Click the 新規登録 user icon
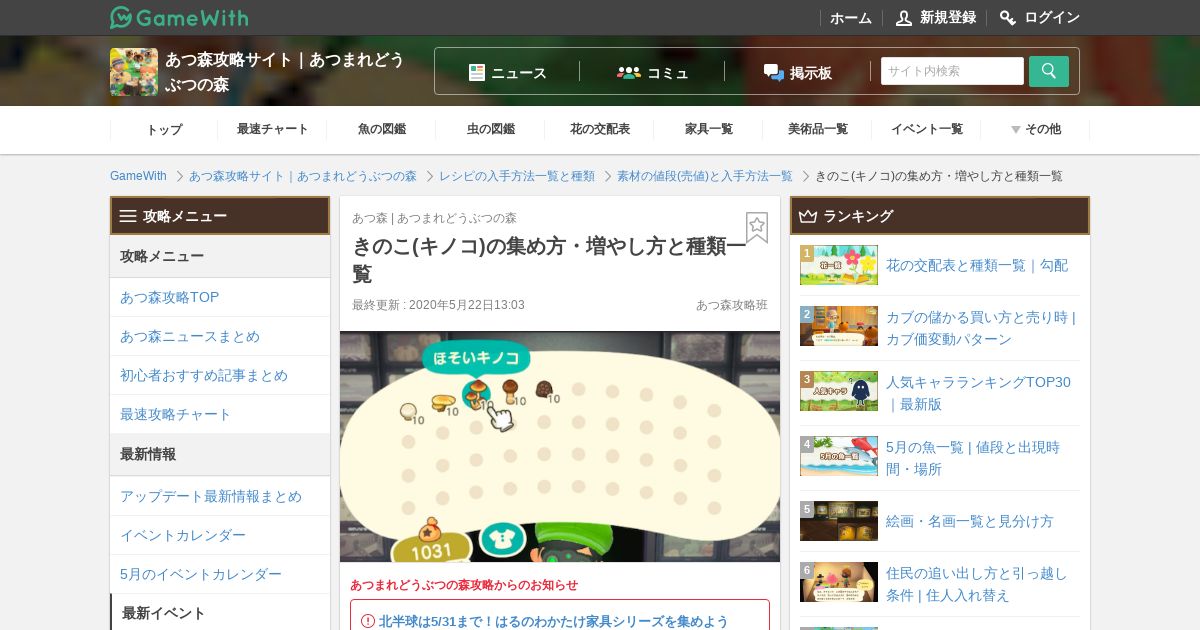Screen dimensions: 1200x630 click(x=904, y=18)
